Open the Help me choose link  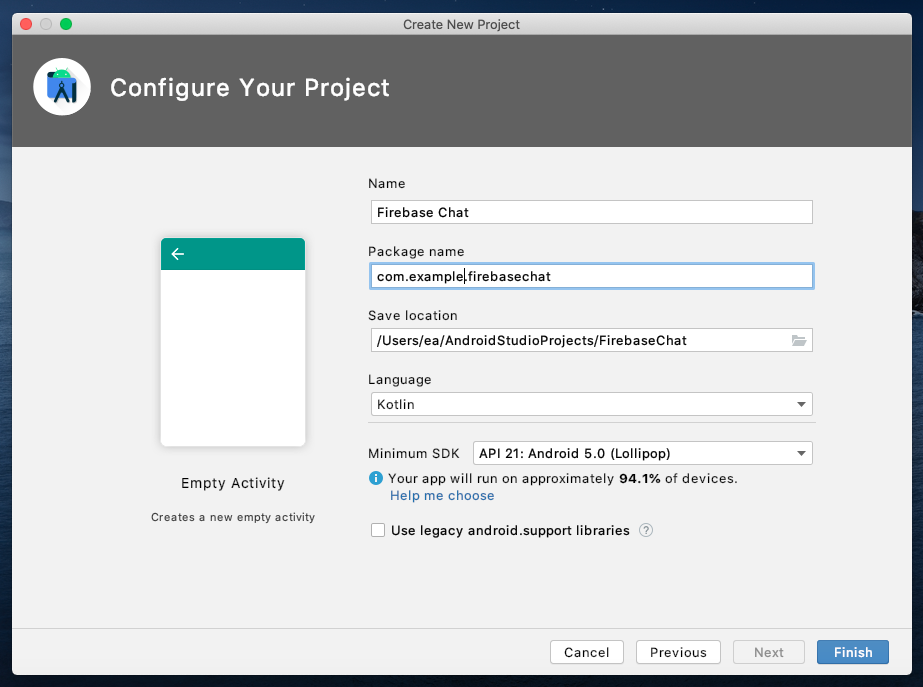(442, 496)
